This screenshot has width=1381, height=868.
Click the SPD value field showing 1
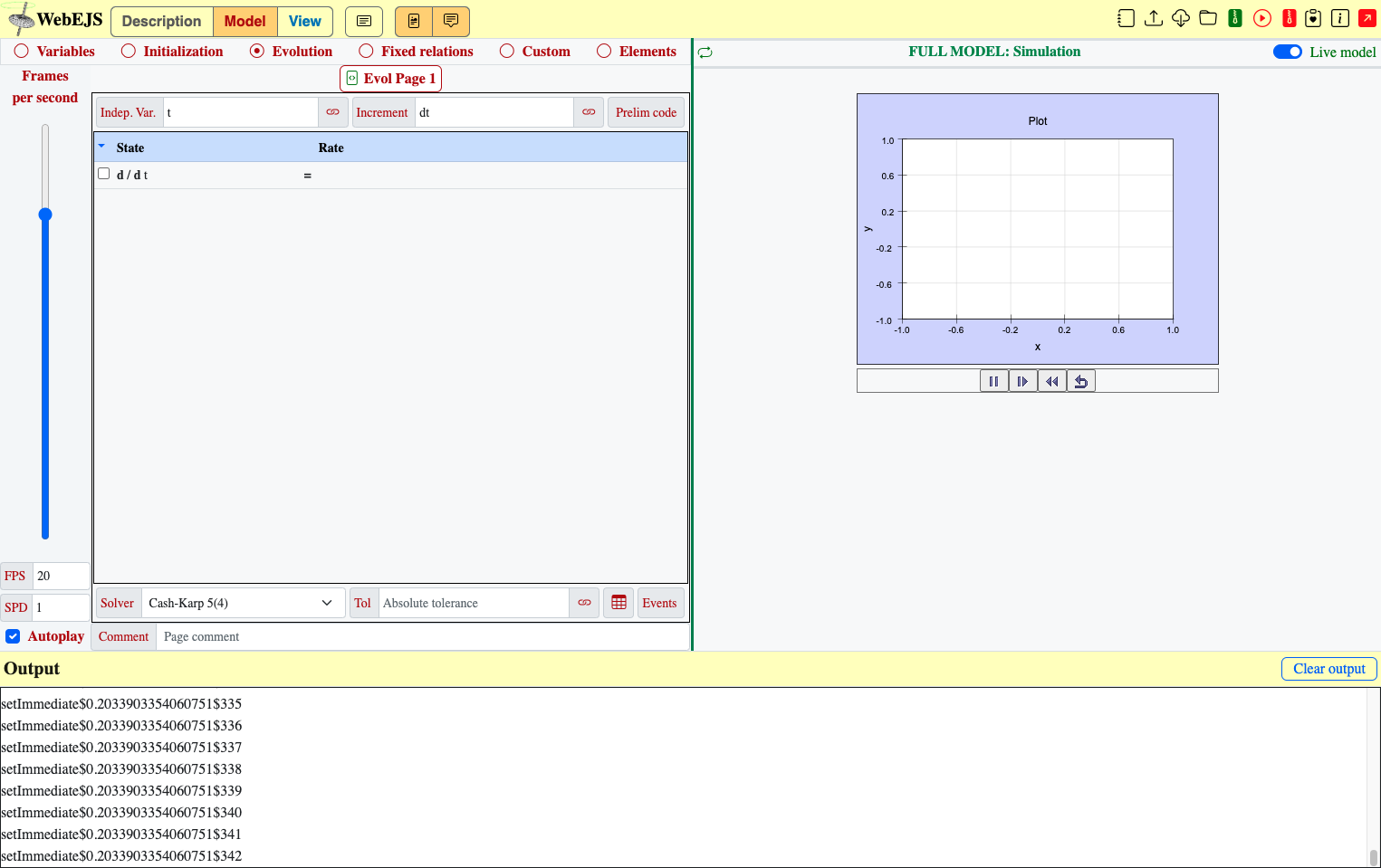62,607
